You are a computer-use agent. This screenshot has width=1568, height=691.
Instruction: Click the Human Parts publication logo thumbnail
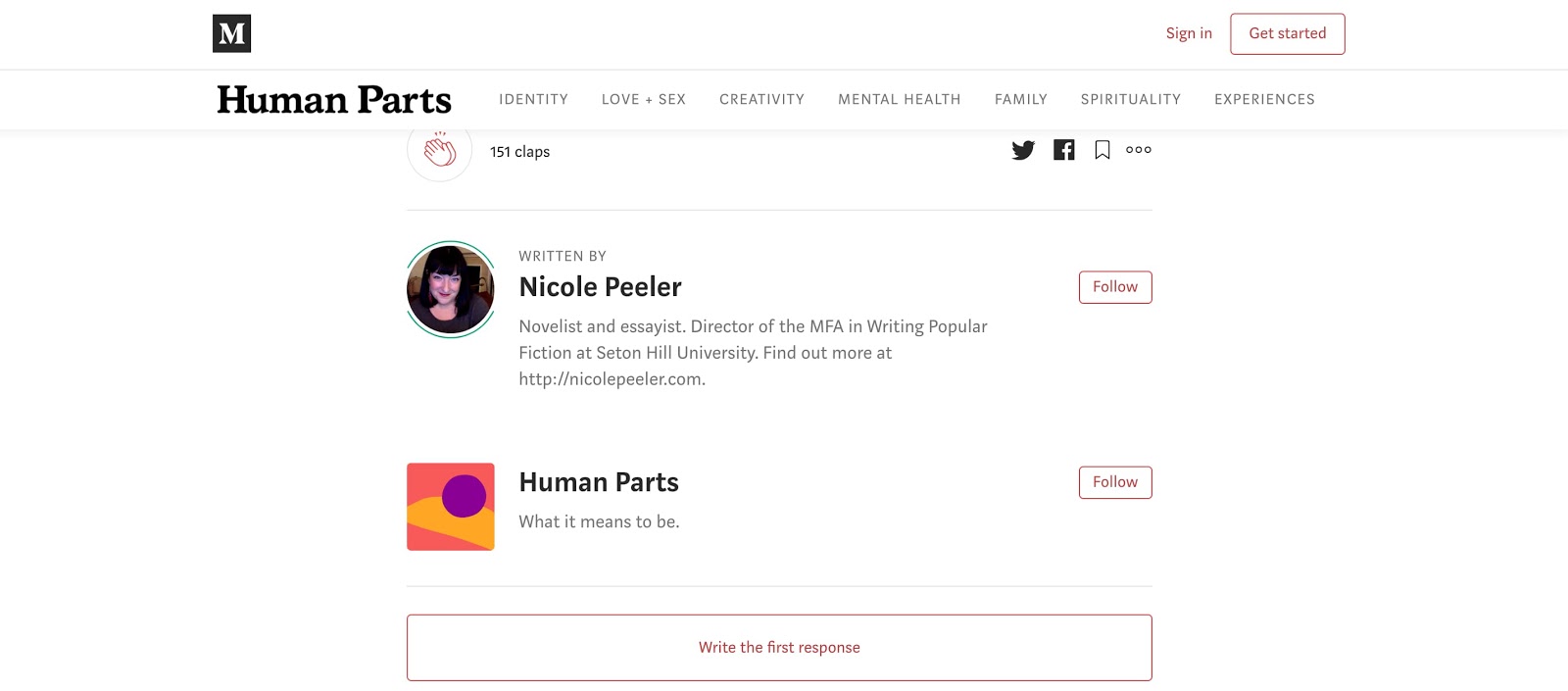451,507
